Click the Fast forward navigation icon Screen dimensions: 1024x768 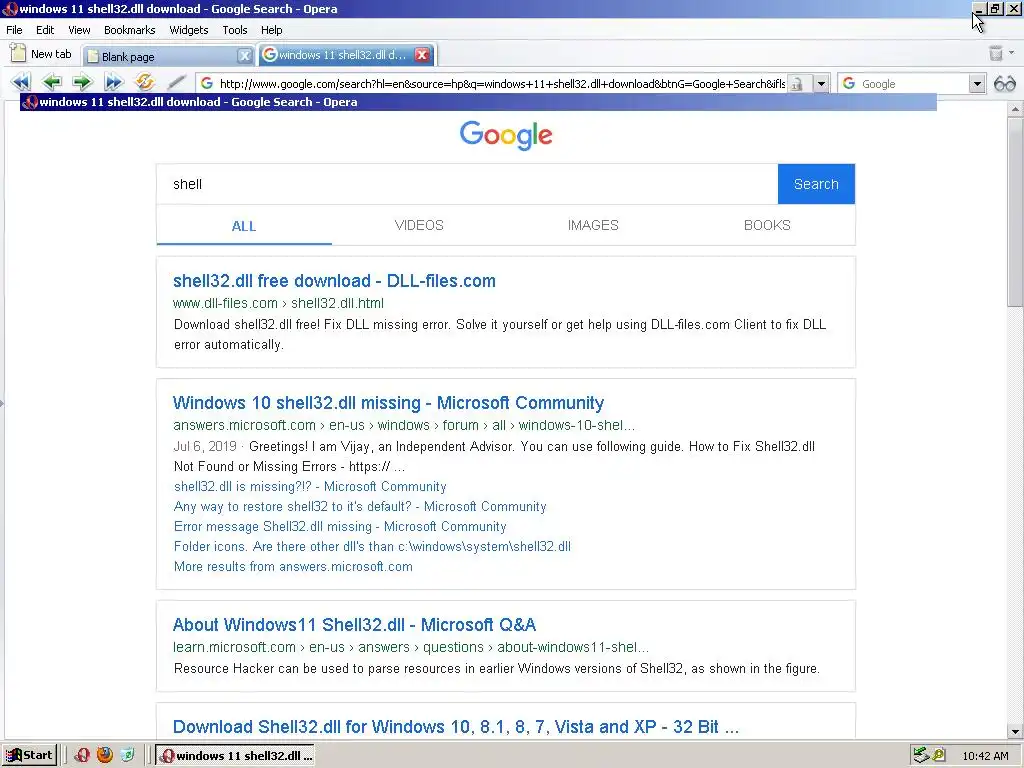(114, 82)
